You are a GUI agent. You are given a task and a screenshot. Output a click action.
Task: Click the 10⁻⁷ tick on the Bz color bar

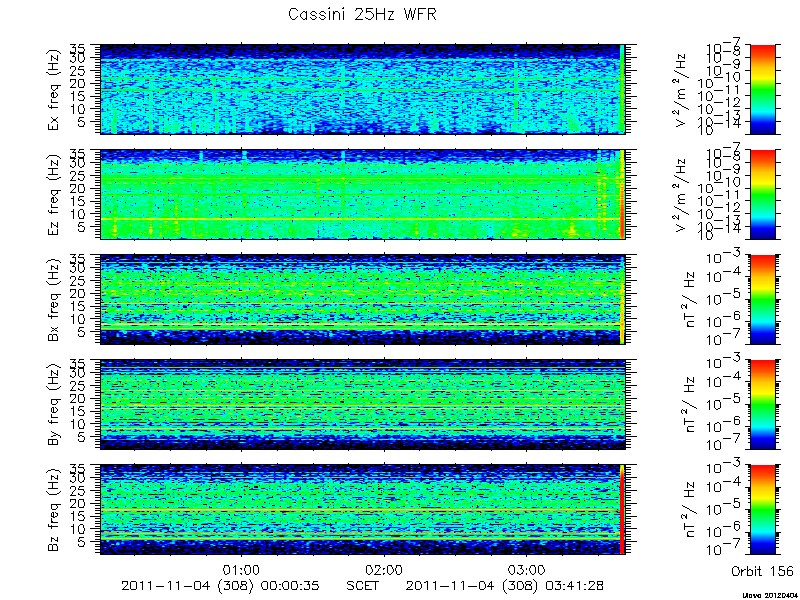pyautogui.click(x=724, y=550)
